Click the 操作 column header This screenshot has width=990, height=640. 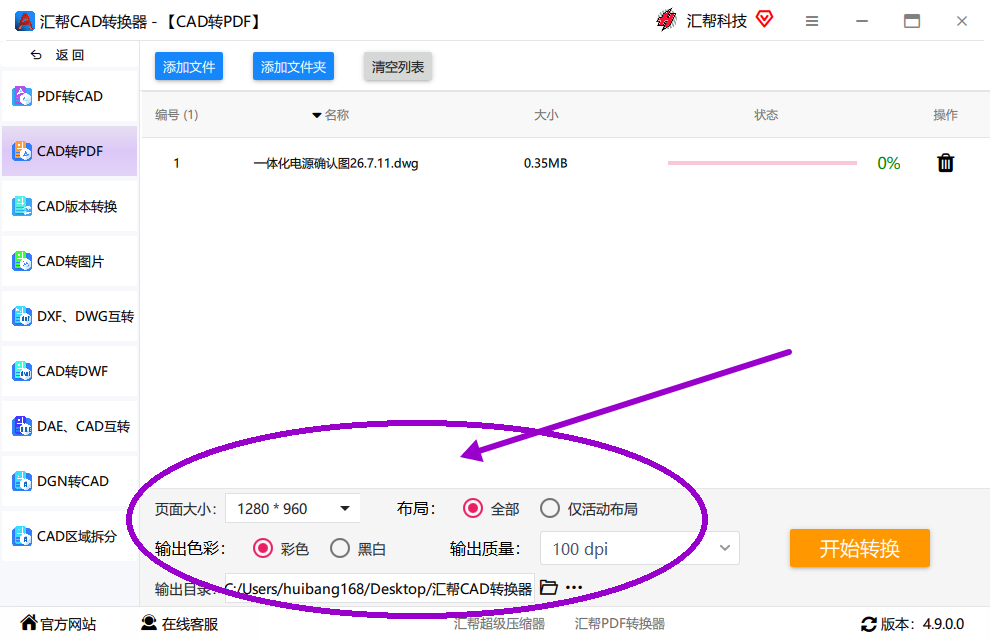945,115
